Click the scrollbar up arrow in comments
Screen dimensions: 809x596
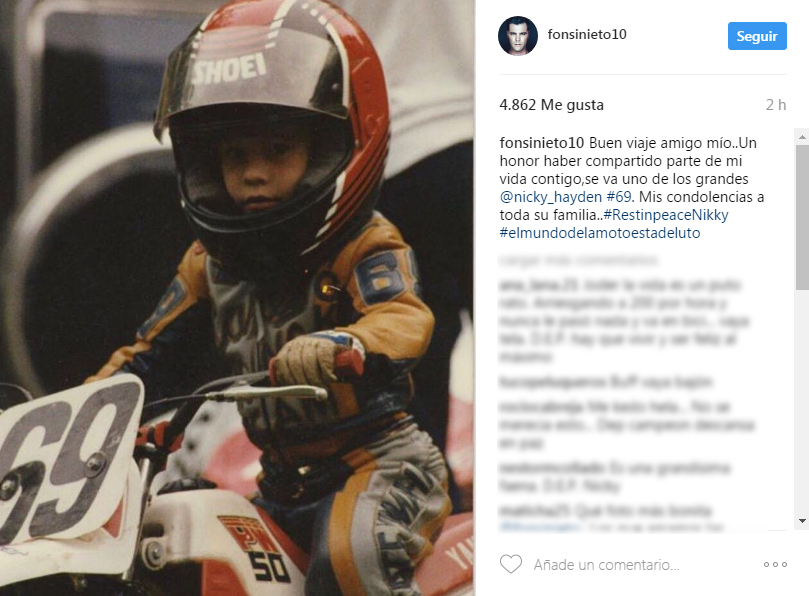point(802,137)
